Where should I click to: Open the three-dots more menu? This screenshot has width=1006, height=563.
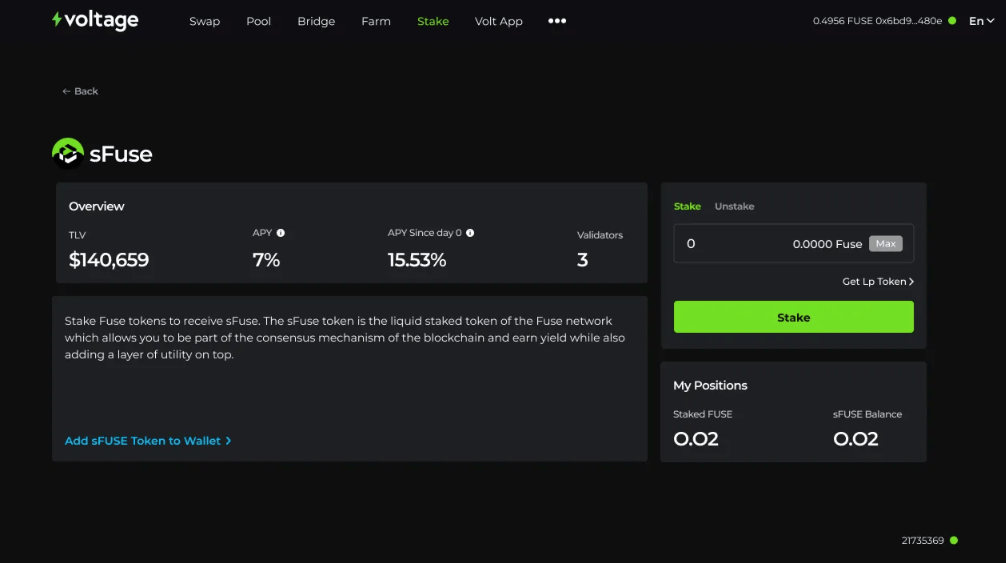pyautogui.click(x=557, y=21)
